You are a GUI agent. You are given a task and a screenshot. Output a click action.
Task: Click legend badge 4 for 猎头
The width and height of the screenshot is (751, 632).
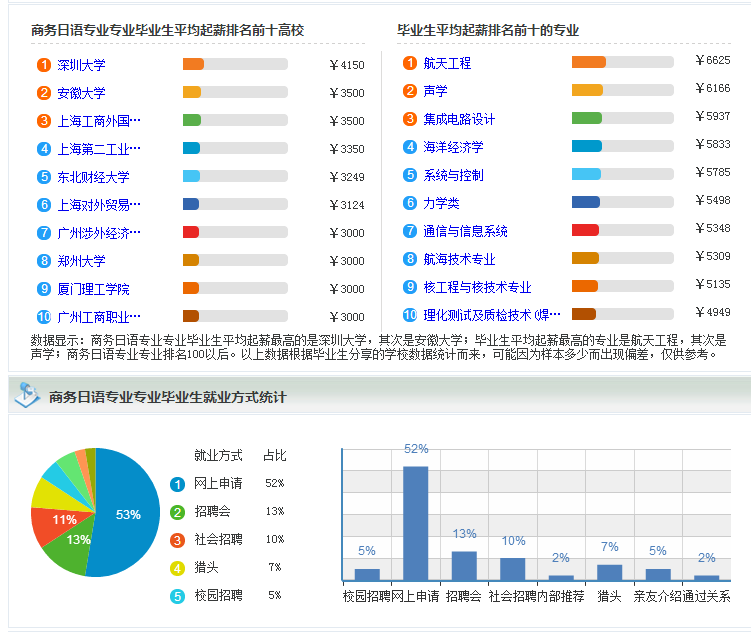pos(177,568)
